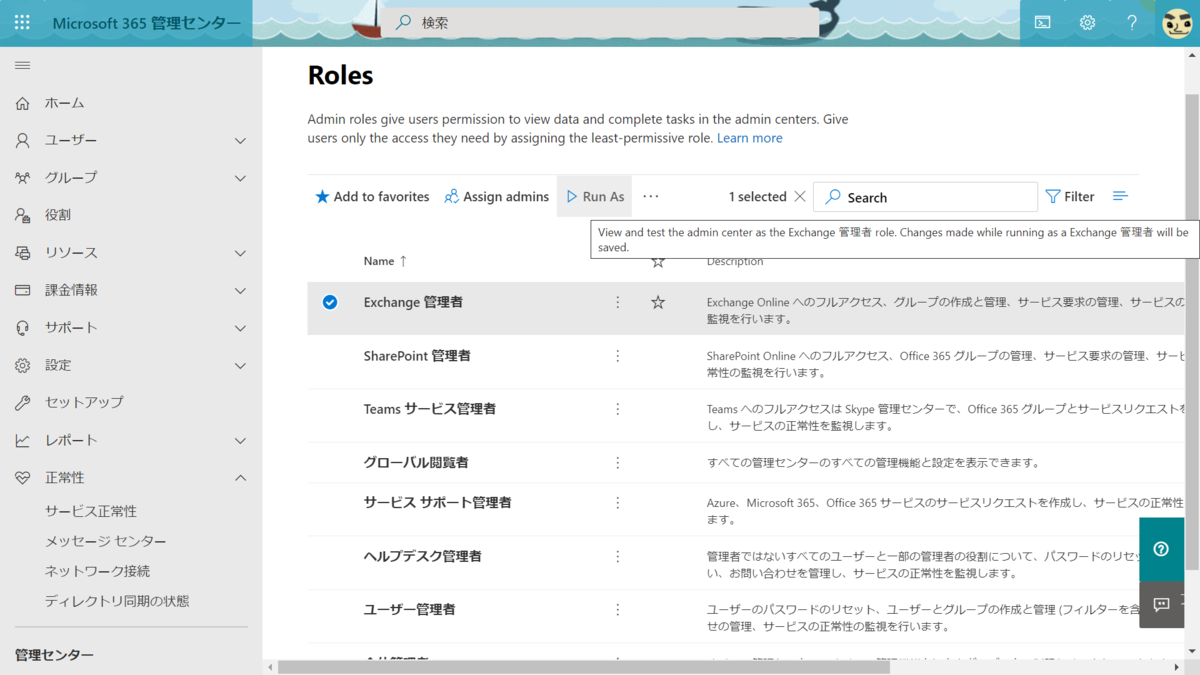Open more actions for ヘルプデスク管理者 row
This screenshot has width=1200, height=675.
click(x=618, y=556)
